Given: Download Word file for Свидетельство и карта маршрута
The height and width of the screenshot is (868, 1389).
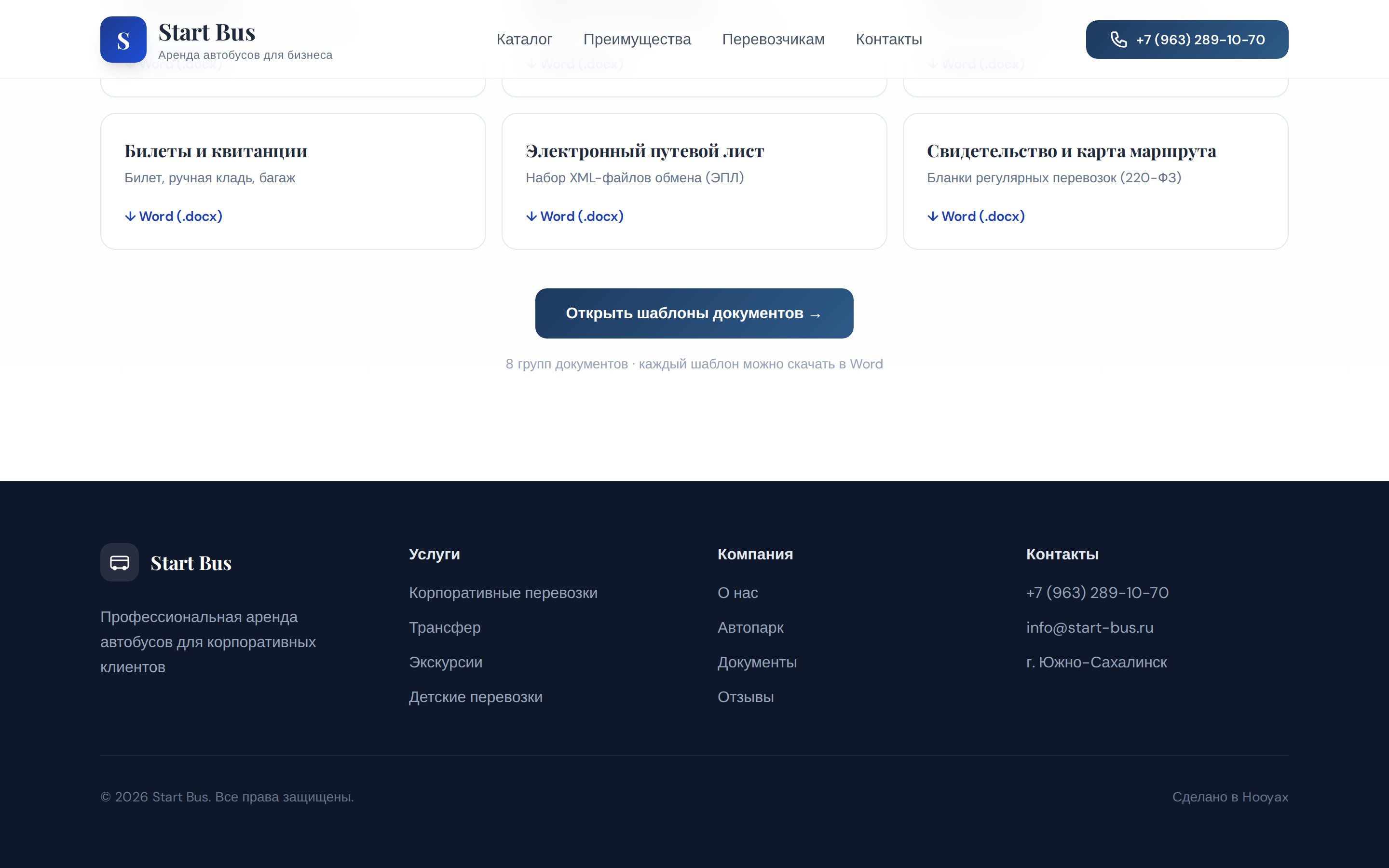Looking at the screenshot, I should [x=976, y=217].
